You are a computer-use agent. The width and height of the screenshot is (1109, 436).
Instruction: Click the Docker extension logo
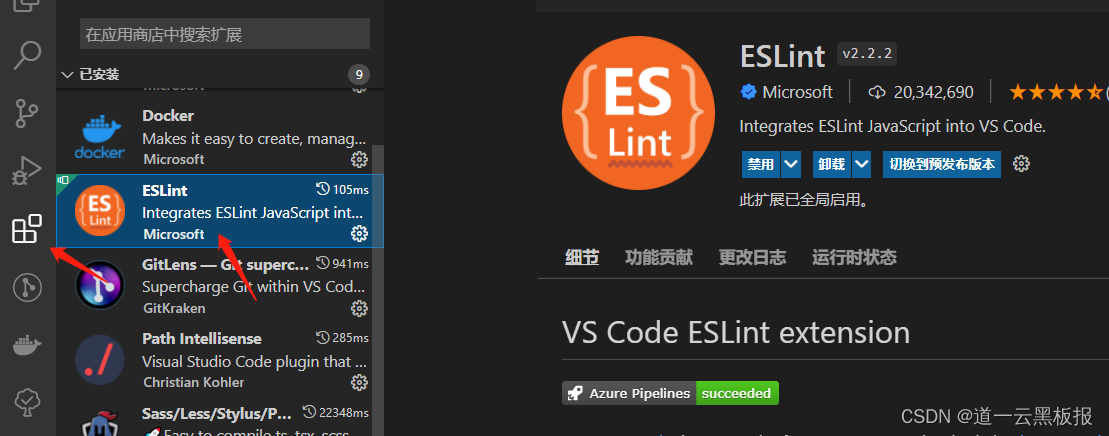100,137
